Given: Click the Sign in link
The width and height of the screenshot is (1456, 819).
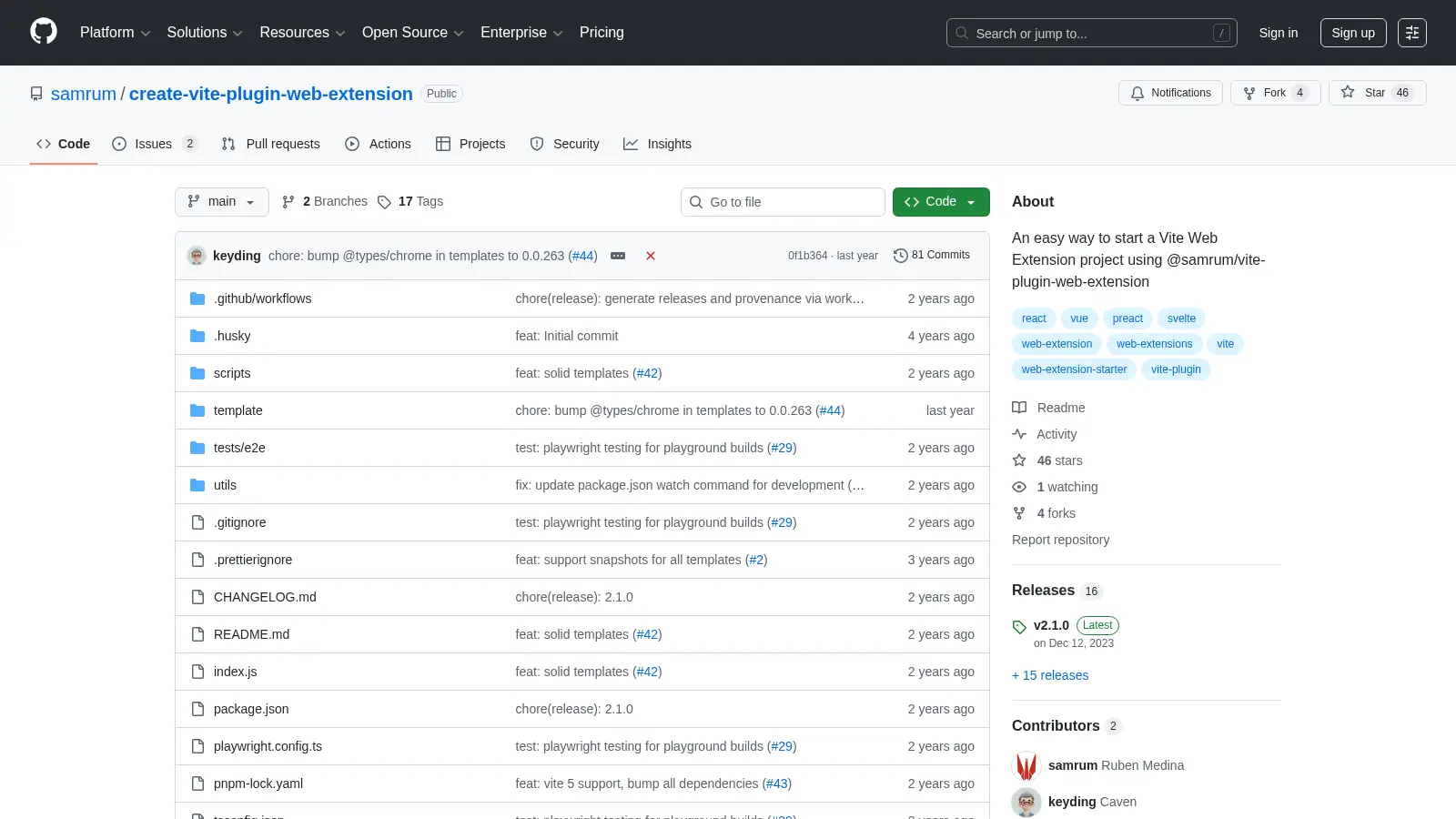Looking at the screenshot, I should click(1279, 33).
